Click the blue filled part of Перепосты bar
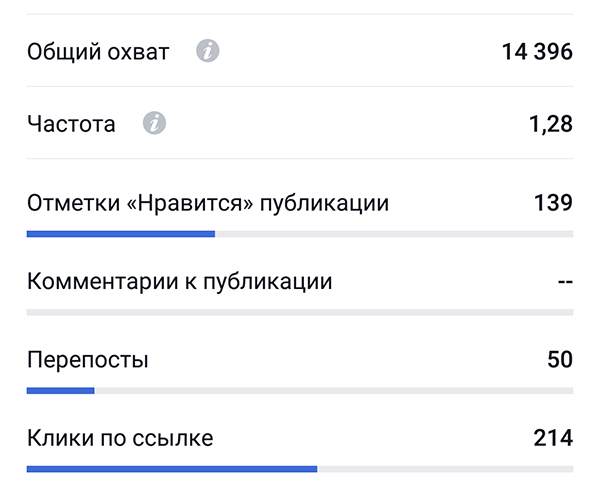This screenshot has height=498, width=600. point(60,390)
